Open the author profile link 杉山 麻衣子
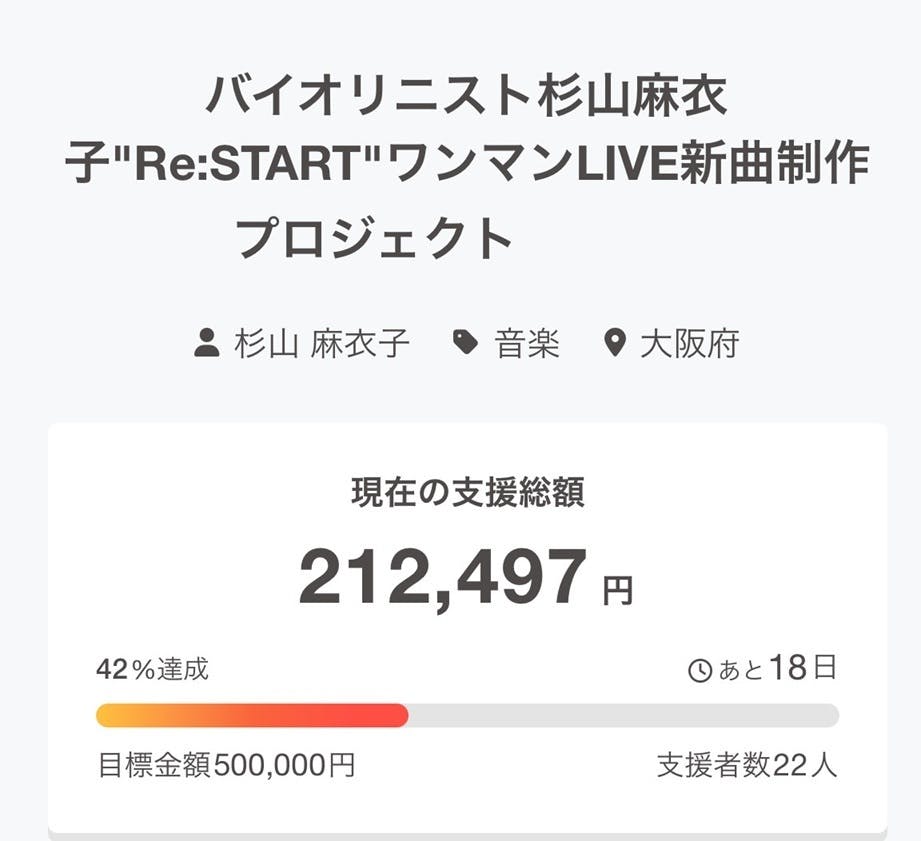The width and height of the screenshot is (921, 841). (x=322, y=344)
